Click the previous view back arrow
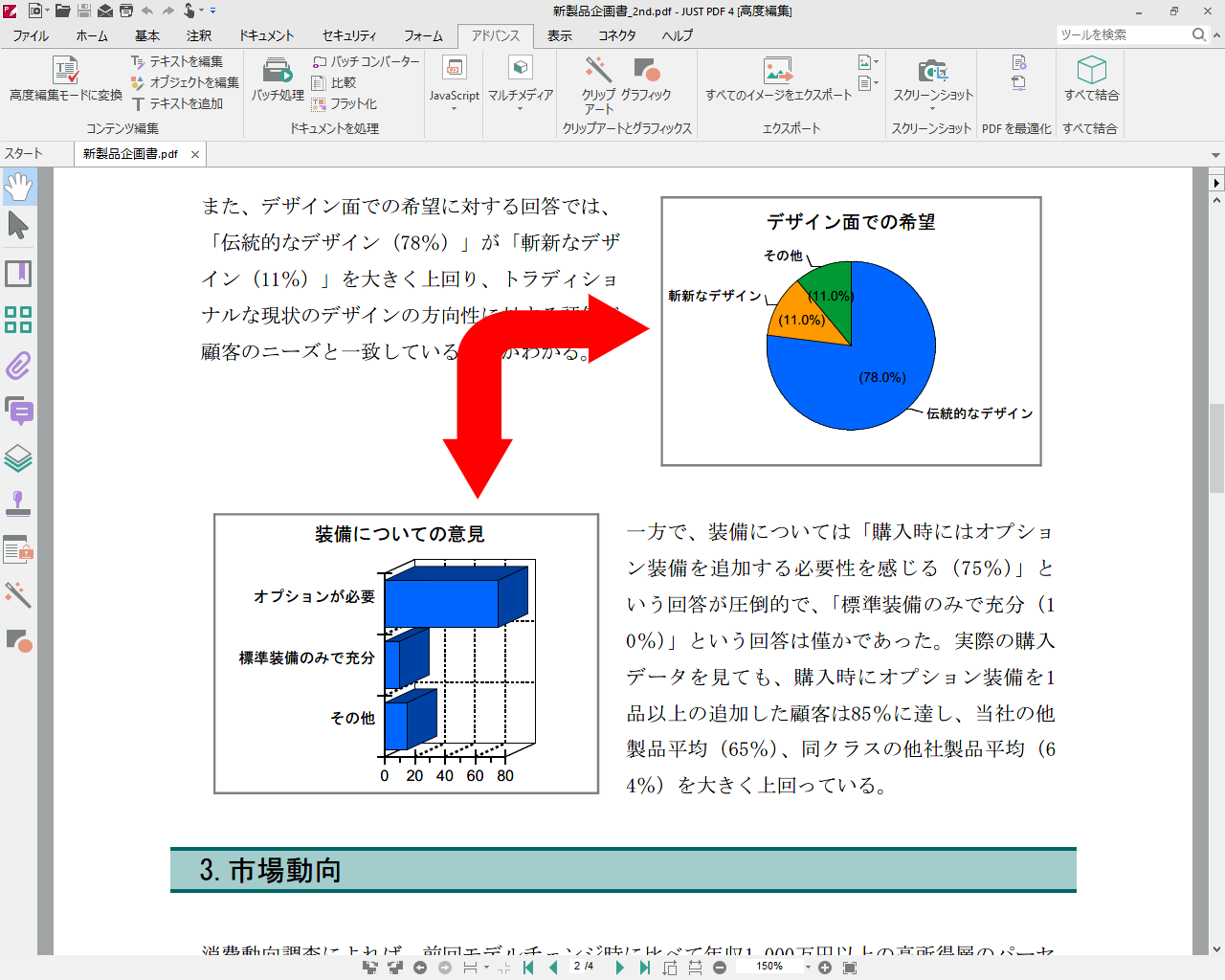The height and width of the screenshot is (980, 1225). click(x=419, y=968)
